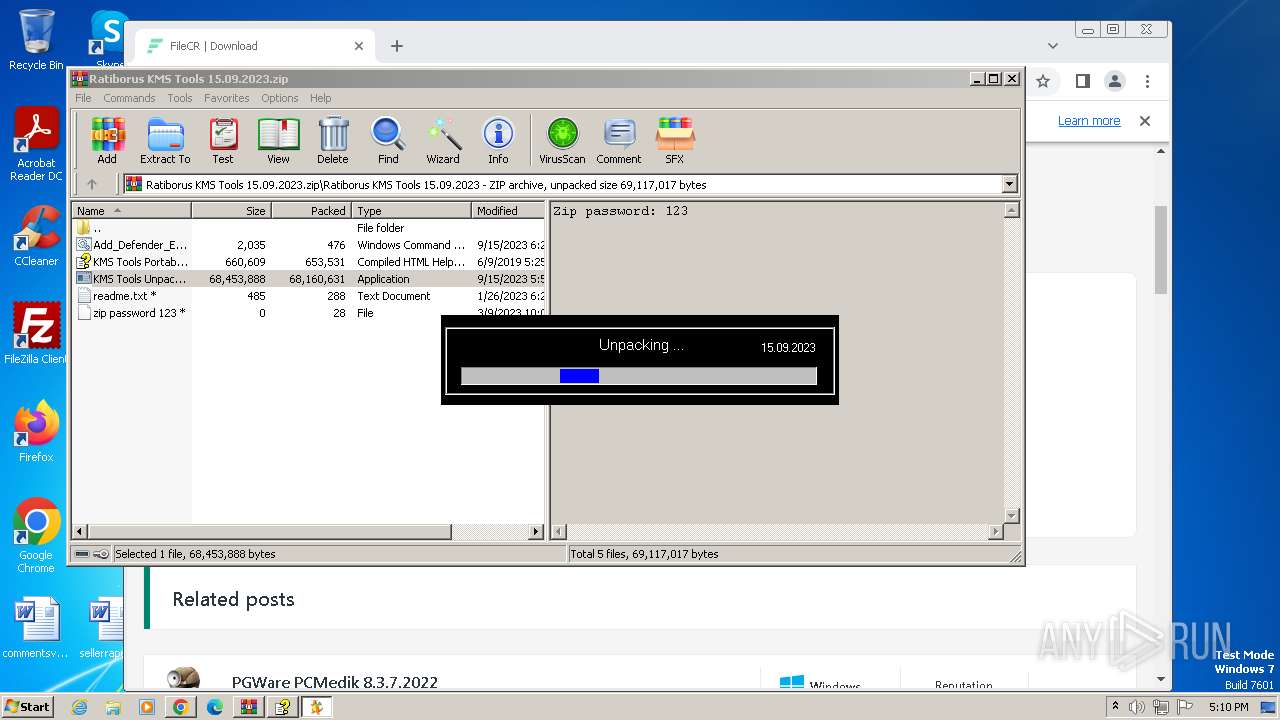Click Chrome bookmark star icon
Viewport: 1280px width, 720px height.
(1043, 81)
